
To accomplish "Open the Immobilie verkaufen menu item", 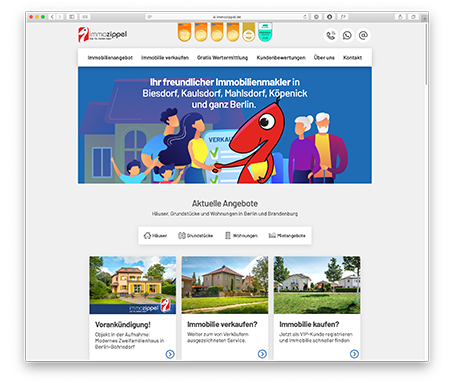I will point(165,58).
